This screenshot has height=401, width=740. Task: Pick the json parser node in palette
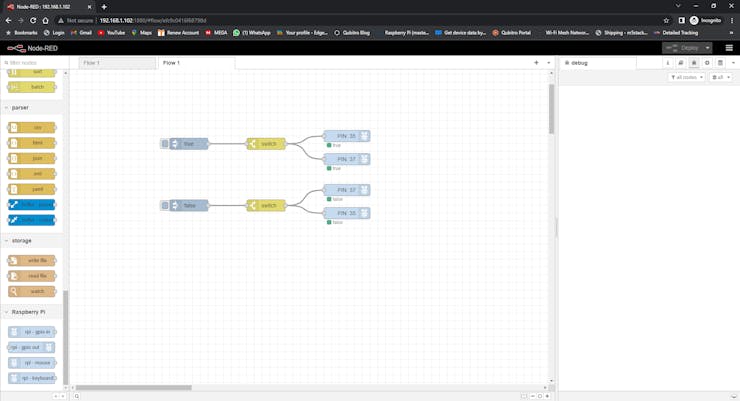tap(34, 158)
